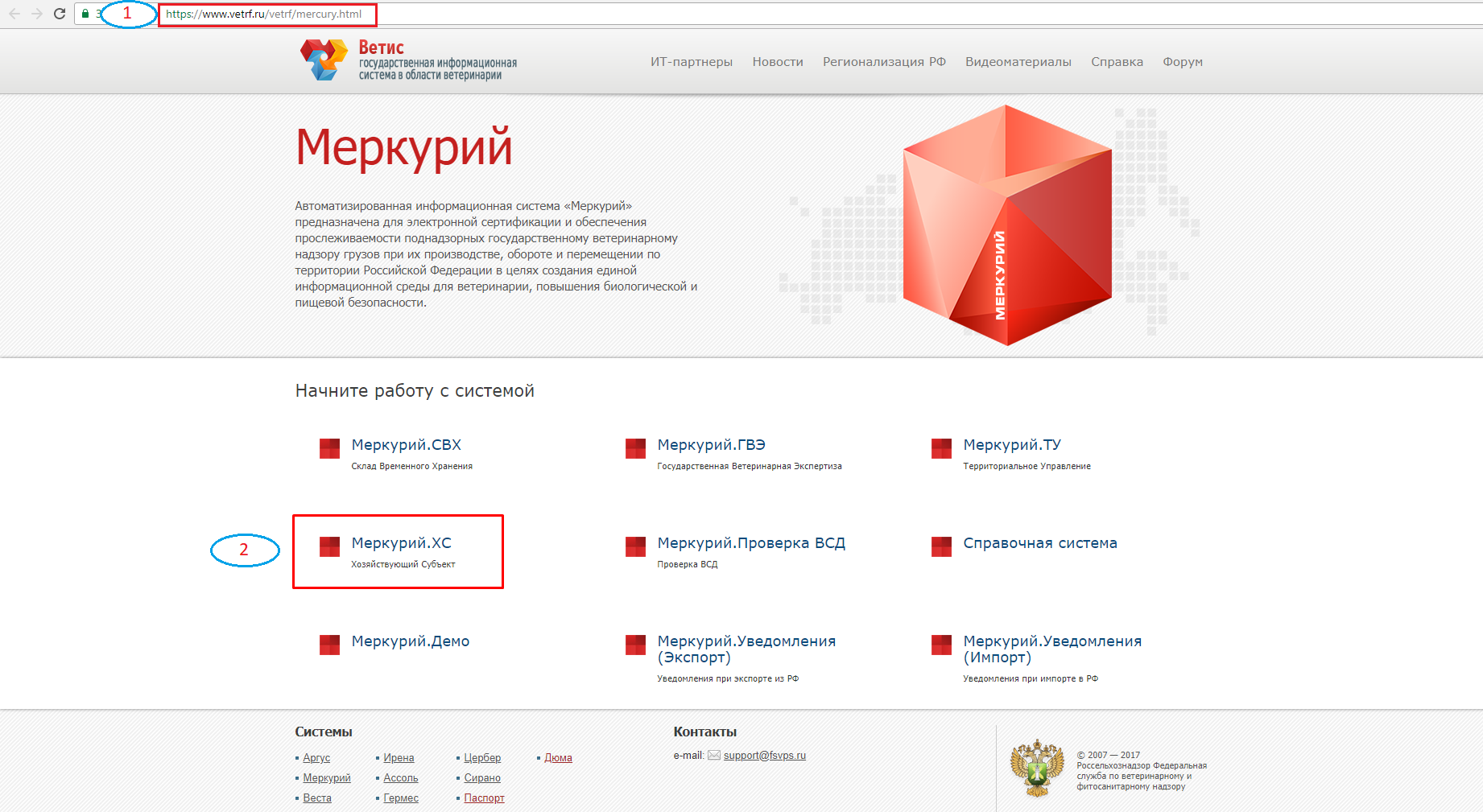Open Меркурий.Проверка ВСД link
The height and width of the screenshot is (812, 1483).
tap(751, 543)
